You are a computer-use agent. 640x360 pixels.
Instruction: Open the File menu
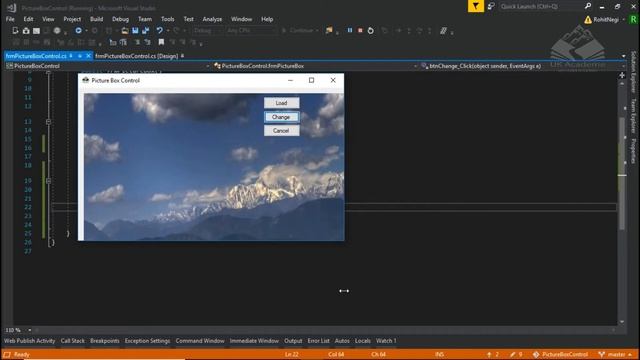pyautogui.click(x=10, y=19)
